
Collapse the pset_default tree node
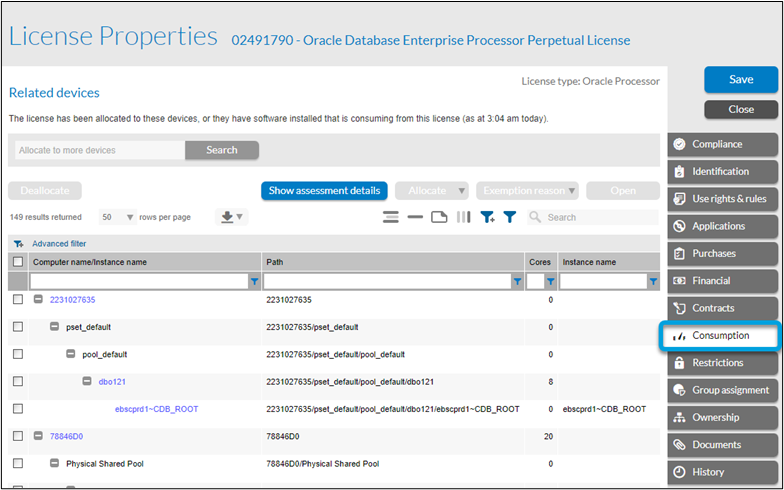point(54,326)
